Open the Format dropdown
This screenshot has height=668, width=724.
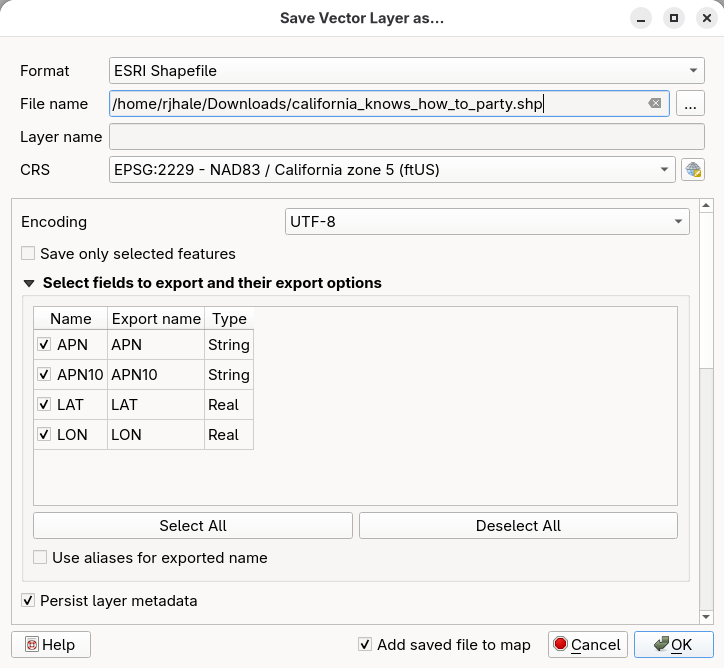[406, 71]
